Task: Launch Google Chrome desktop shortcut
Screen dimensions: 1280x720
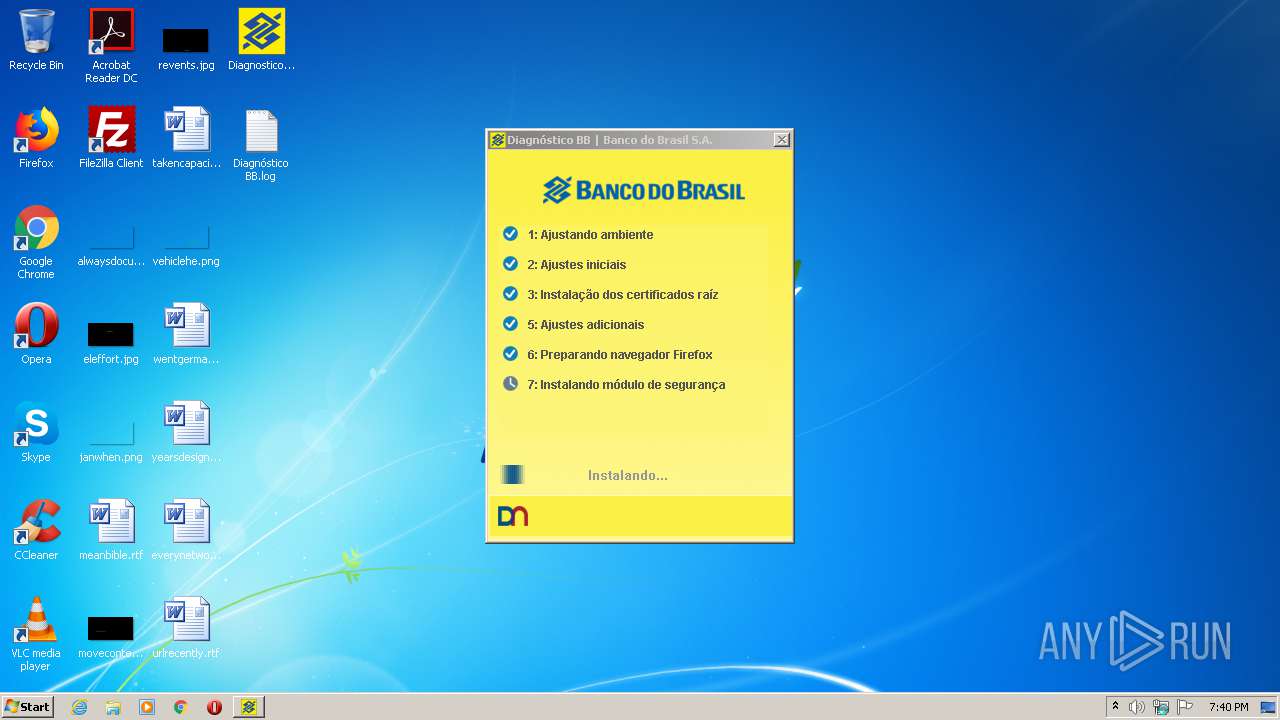Action: point(36,242)
